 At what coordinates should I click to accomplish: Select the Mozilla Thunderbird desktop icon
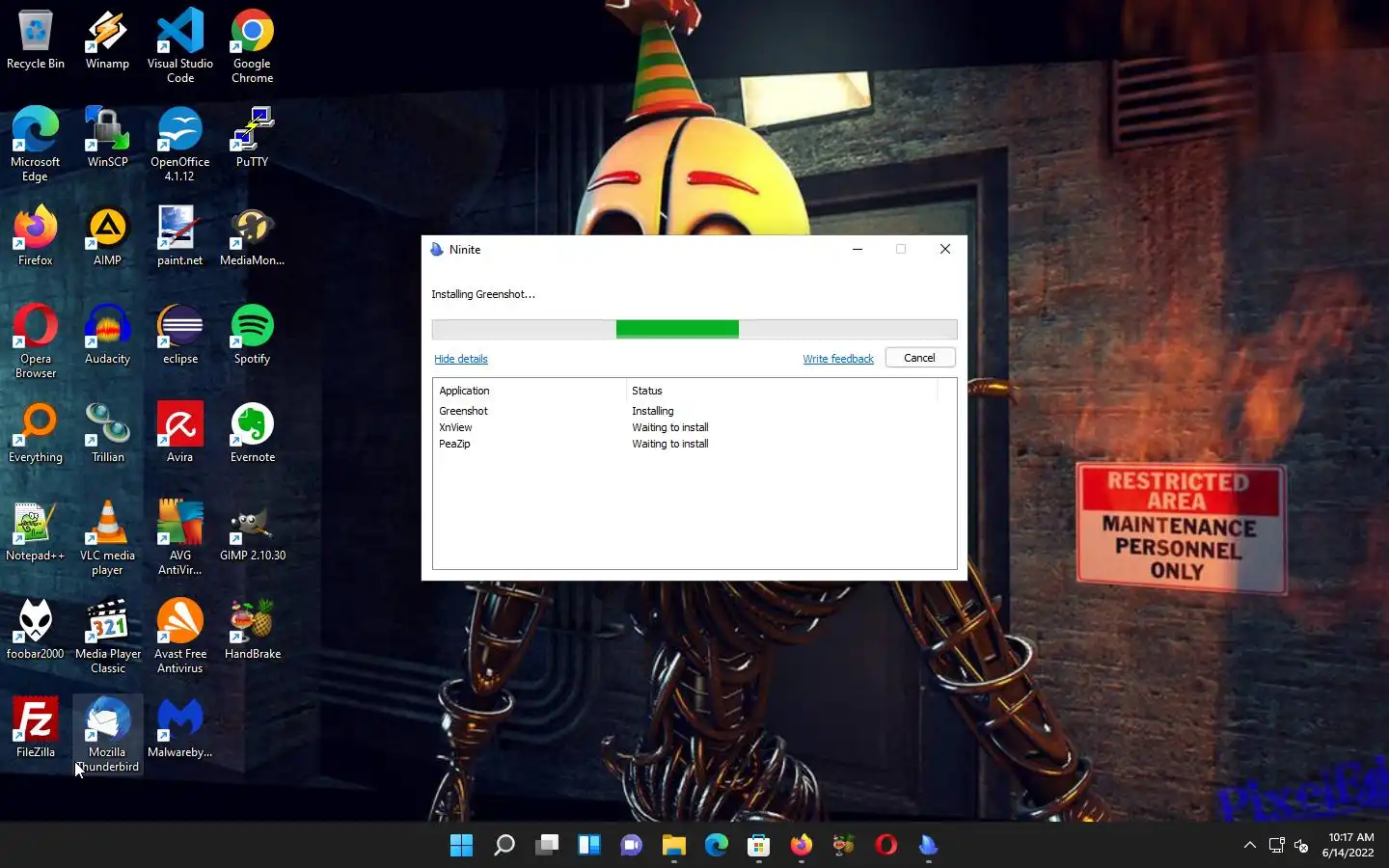[x=107, y=735]
